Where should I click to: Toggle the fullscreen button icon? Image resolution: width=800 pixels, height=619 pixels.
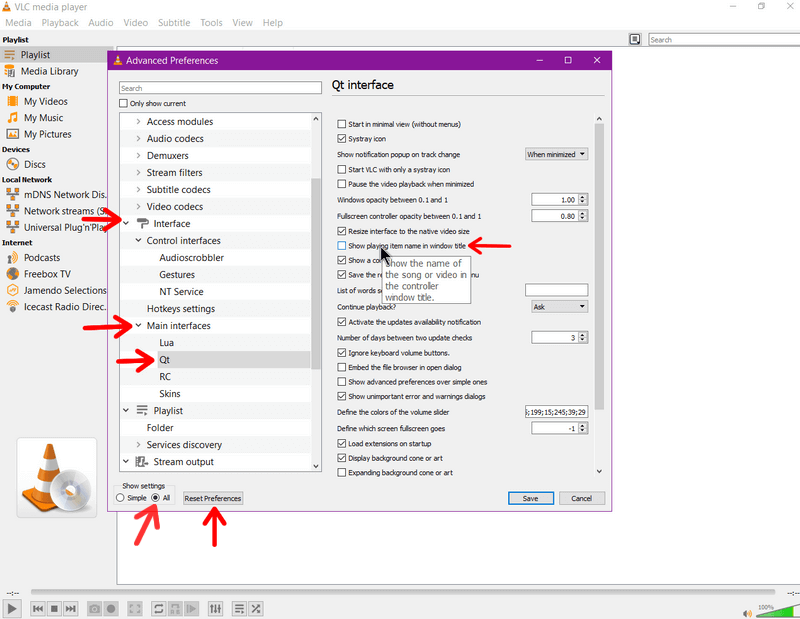[x=135, y=608]
